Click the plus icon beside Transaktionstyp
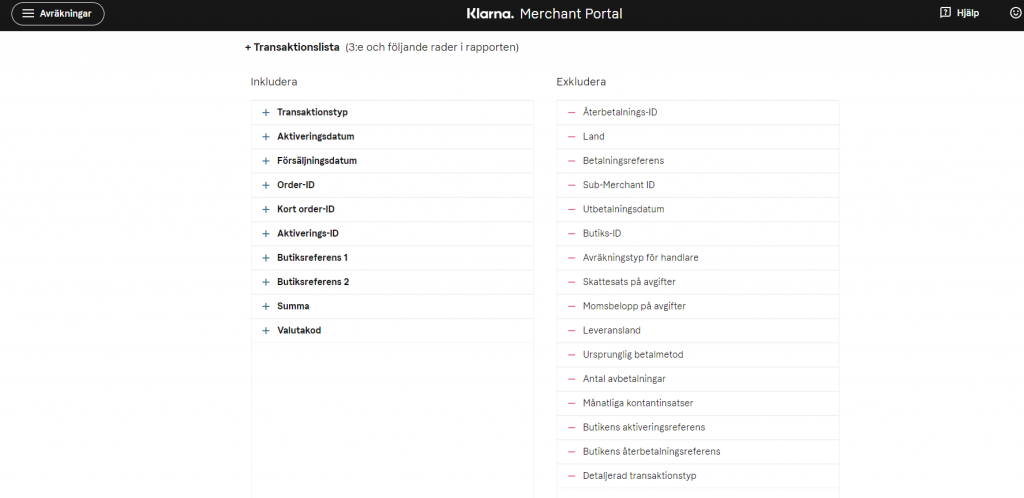This screenshot has width=1024, height=498. click(265, 112)
